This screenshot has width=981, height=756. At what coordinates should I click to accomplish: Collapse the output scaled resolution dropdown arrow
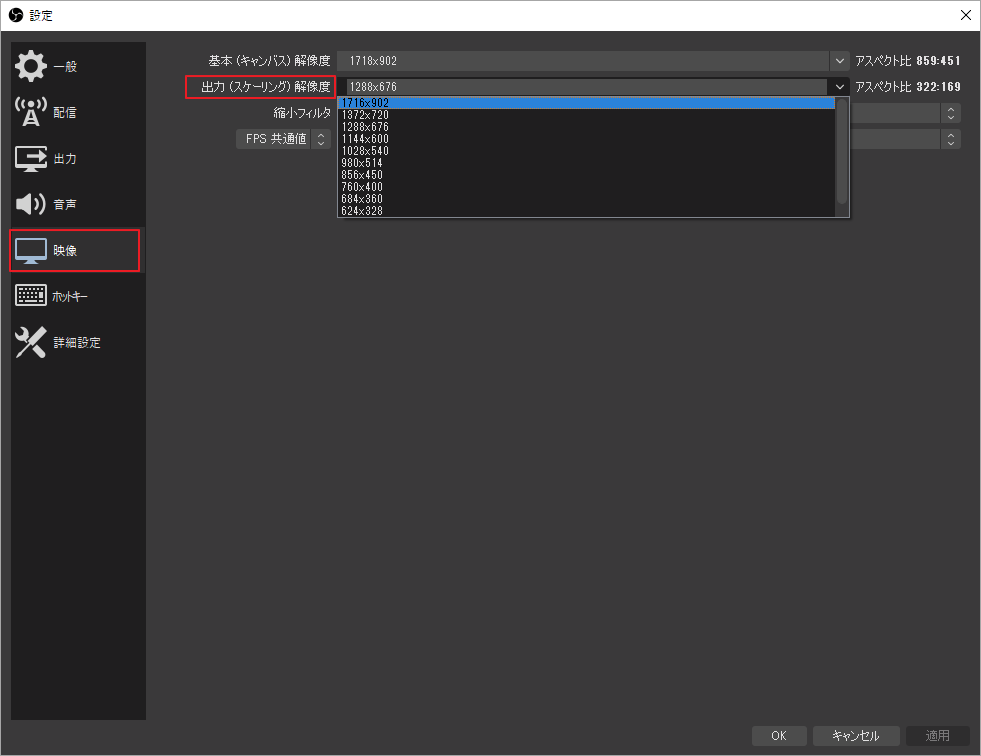[x=840, y=86]
